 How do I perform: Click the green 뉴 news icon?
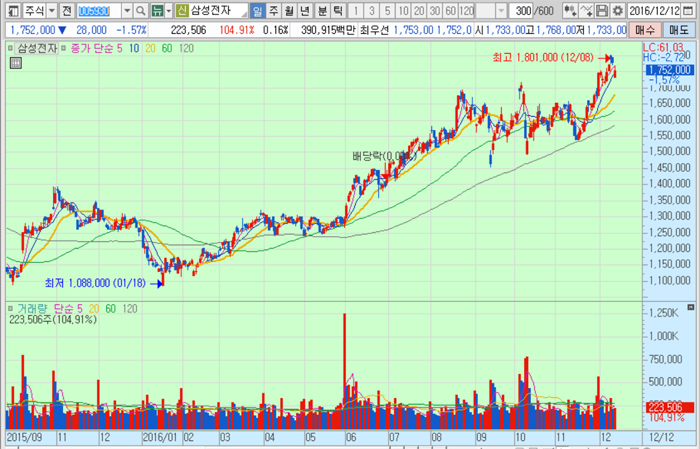click(x=157, y=10)
